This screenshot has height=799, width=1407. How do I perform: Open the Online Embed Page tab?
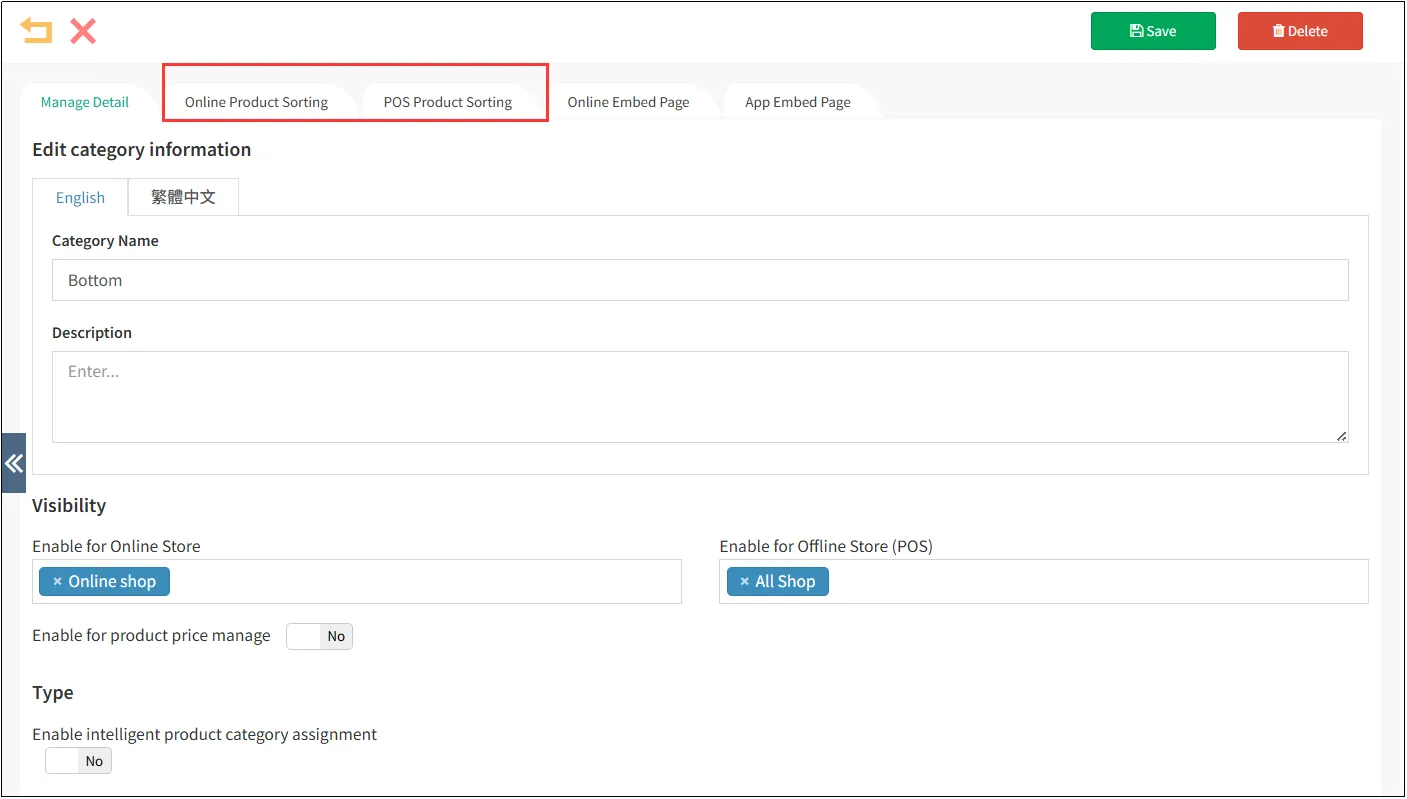click(x=628, y=102)
